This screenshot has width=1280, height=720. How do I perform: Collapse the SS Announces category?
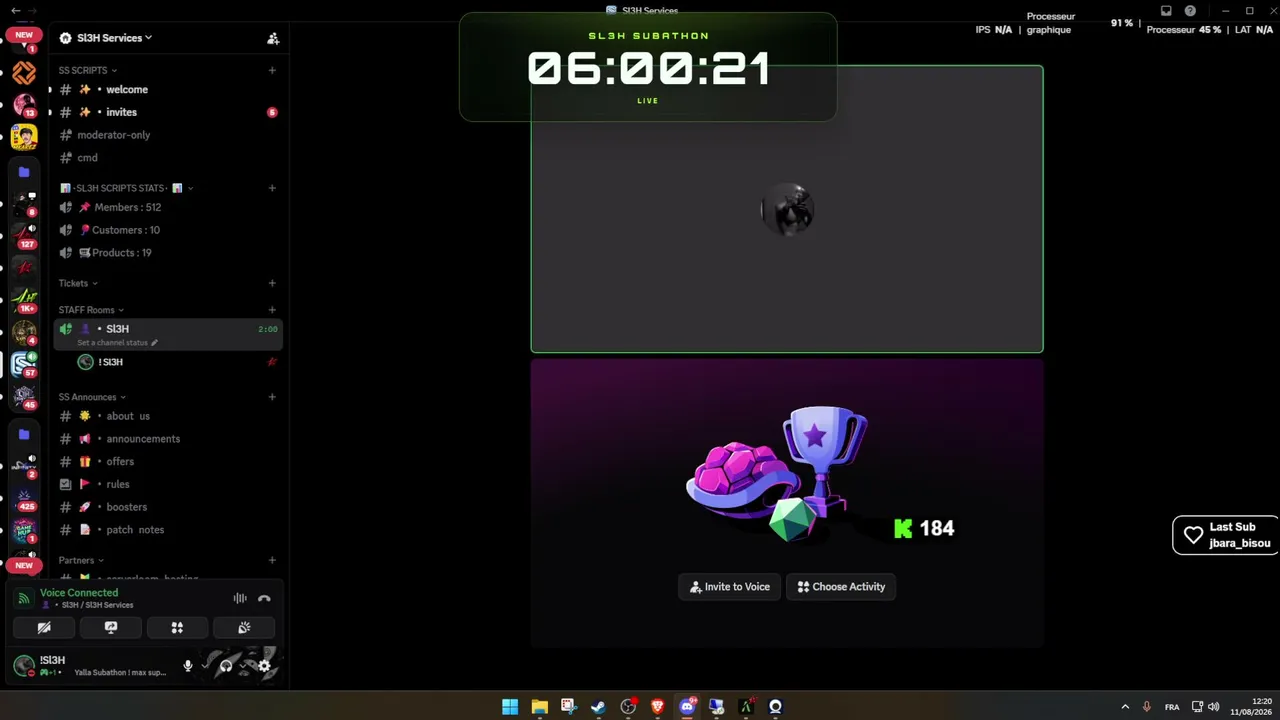(92, 397)
